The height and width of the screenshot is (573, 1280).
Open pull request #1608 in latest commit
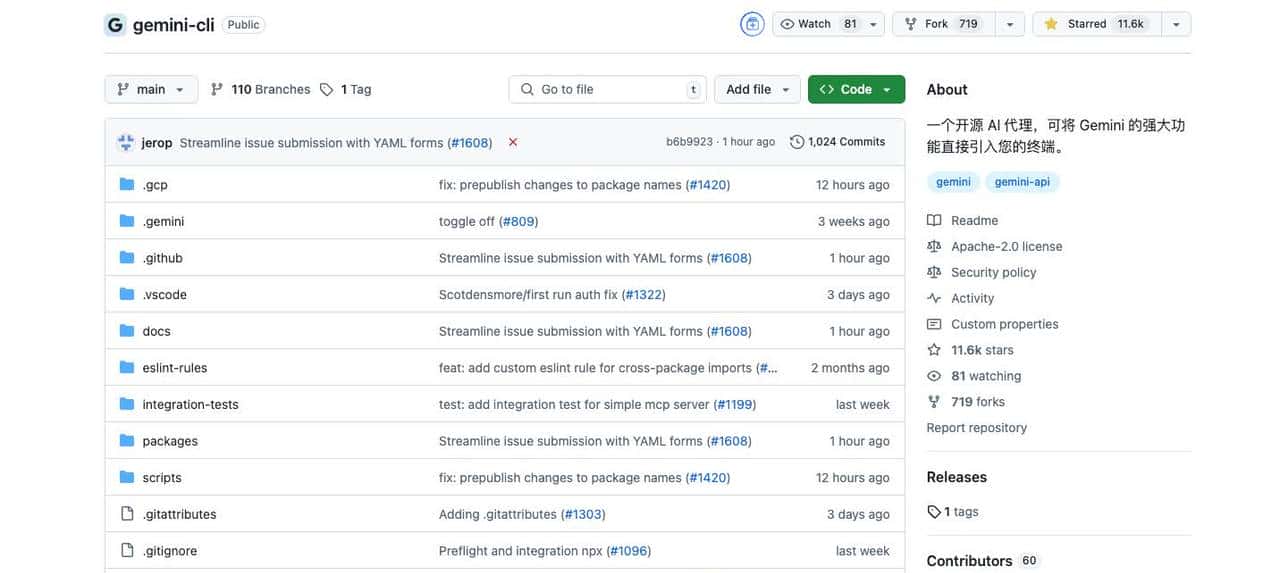470,143
